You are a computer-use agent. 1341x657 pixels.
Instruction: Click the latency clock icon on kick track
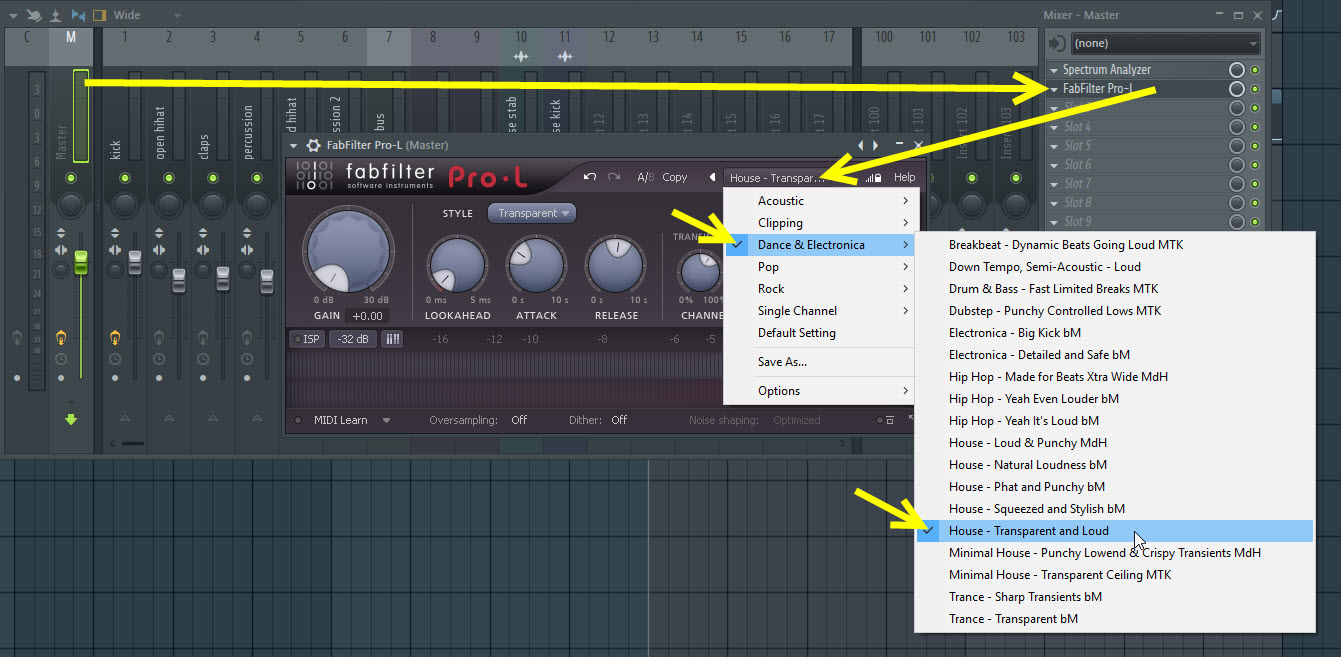(x=115, y=358)
